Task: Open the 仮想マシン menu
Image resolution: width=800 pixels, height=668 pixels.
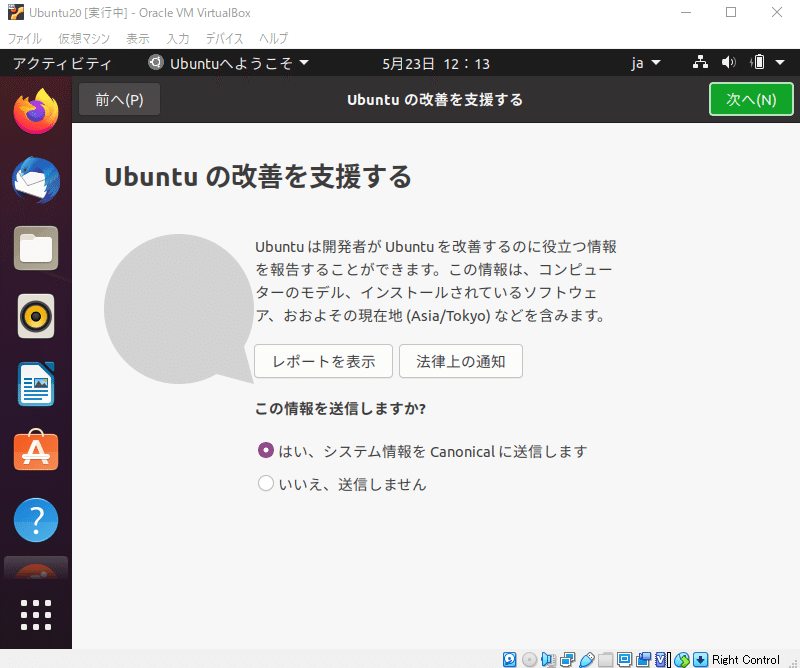Action: 84,38
